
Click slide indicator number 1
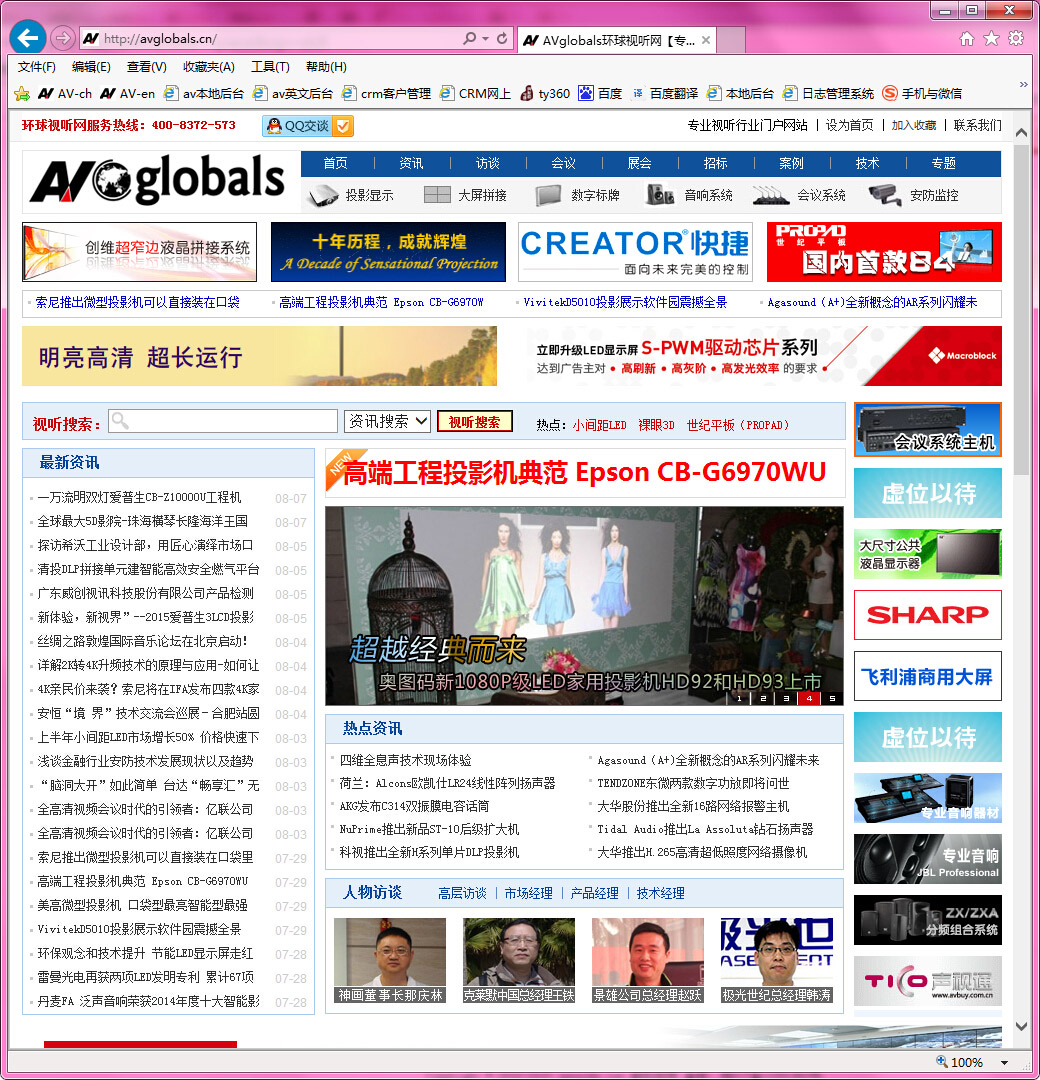(738, 698)
